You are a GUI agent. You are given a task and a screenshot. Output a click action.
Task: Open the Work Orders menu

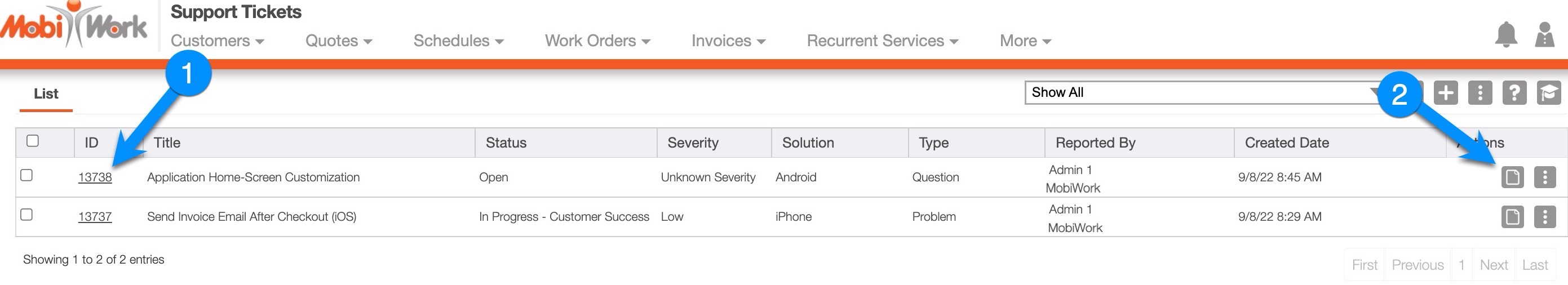point(597,41)
